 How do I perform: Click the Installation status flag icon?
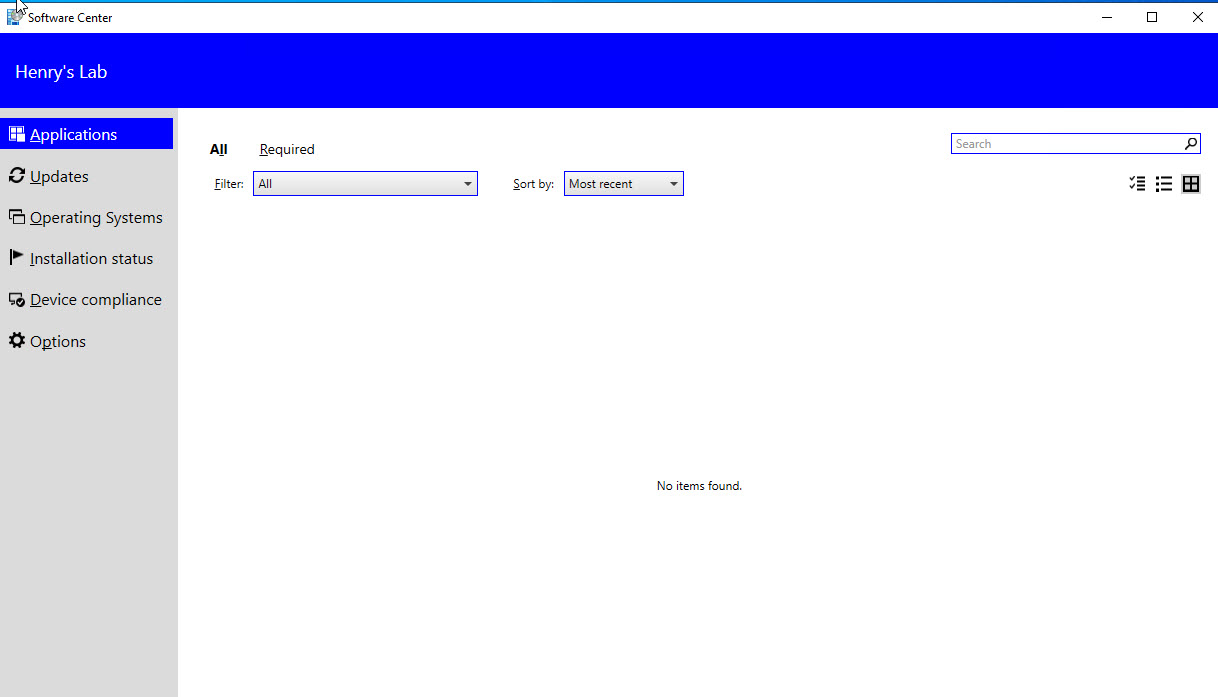(x=16, y=258)
